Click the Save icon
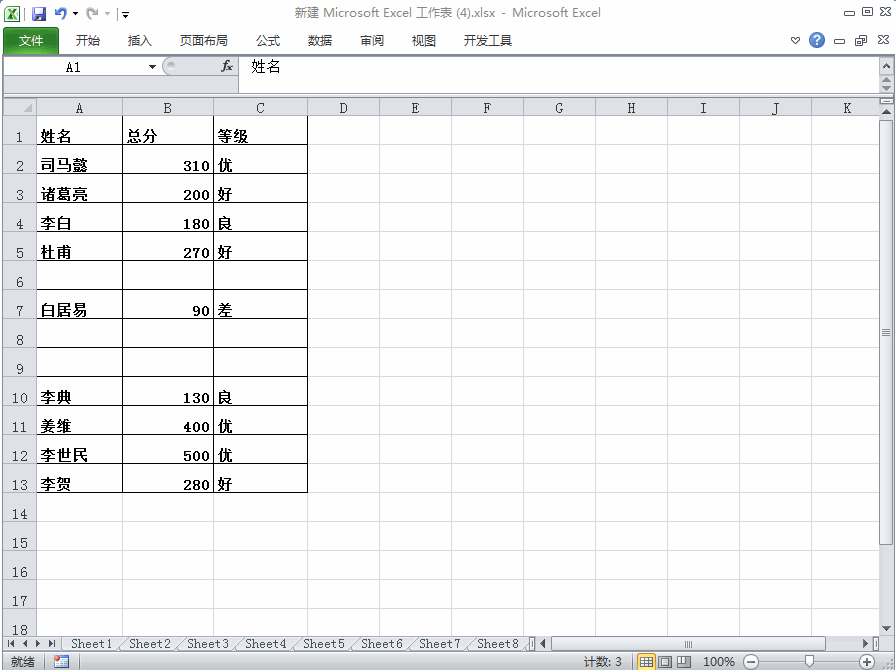 tap(38, 11)
